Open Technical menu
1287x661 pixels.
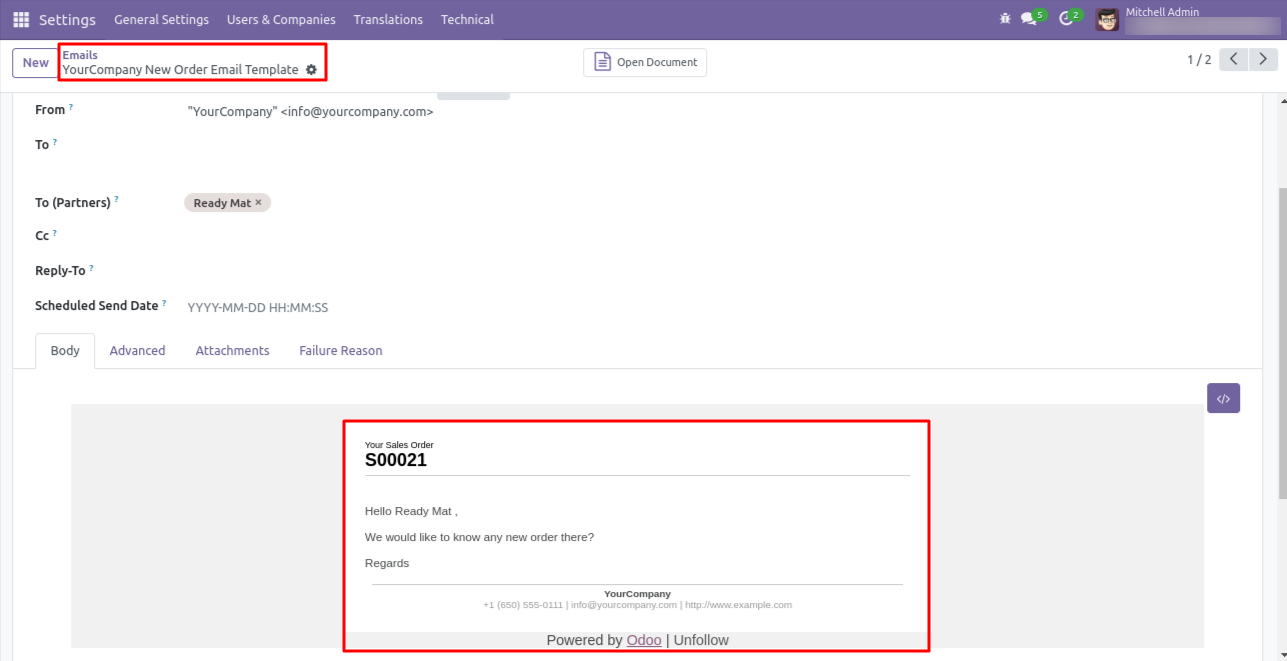coord(467,20)
